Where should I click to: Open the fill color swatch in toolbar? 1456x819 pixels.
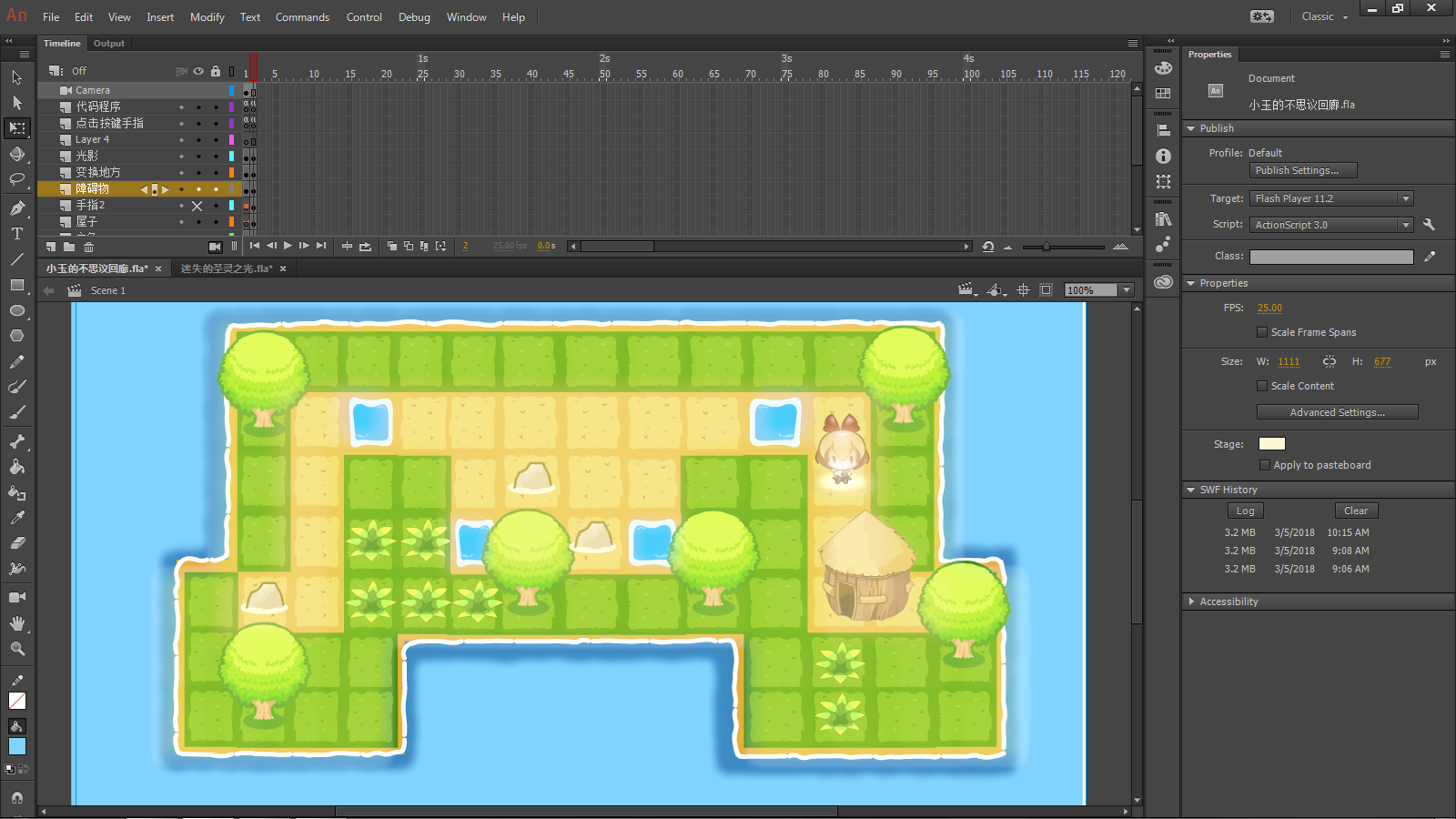click(x=16, y=746)
